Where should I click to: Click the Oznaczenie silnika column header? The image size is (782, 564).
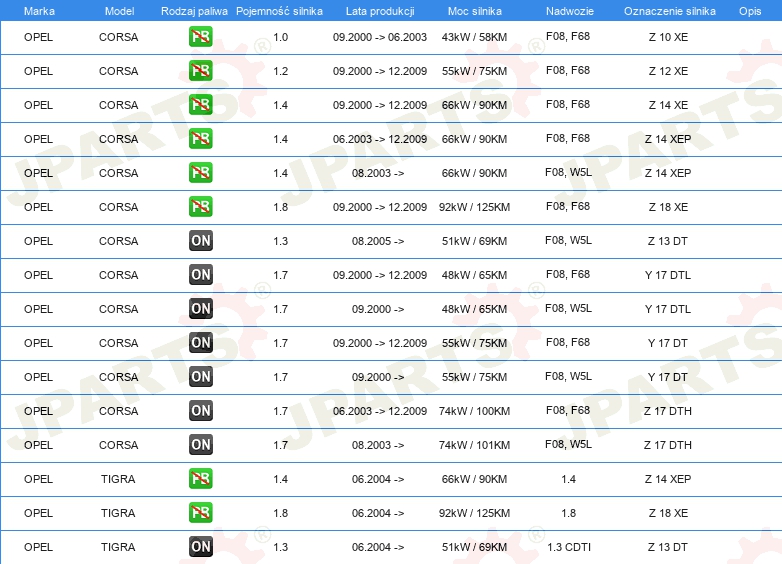(670, 11)
